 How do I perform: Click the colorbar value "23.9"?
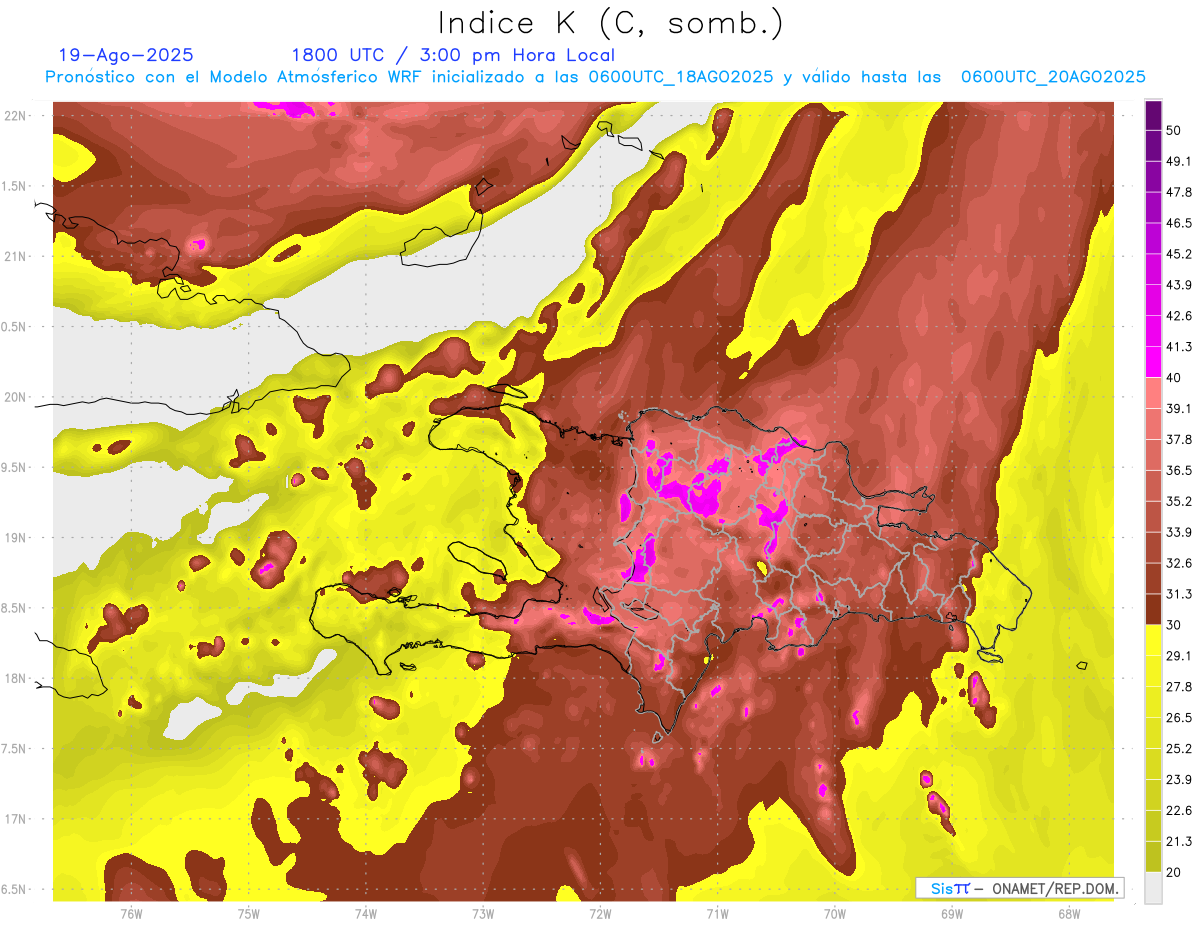pyautogui.click(x=1178, y=780)
